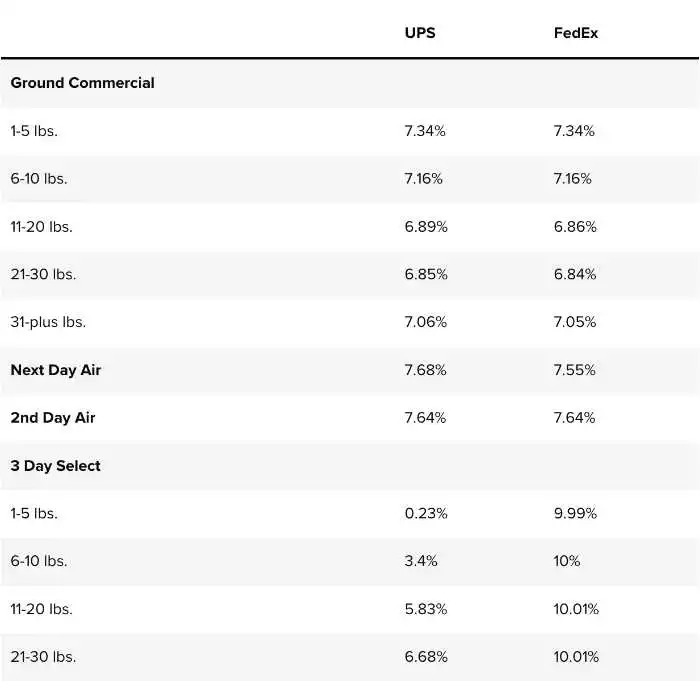Click the UPS column header
This screenshot has width=700, height=681.
(x=420, y=33)
